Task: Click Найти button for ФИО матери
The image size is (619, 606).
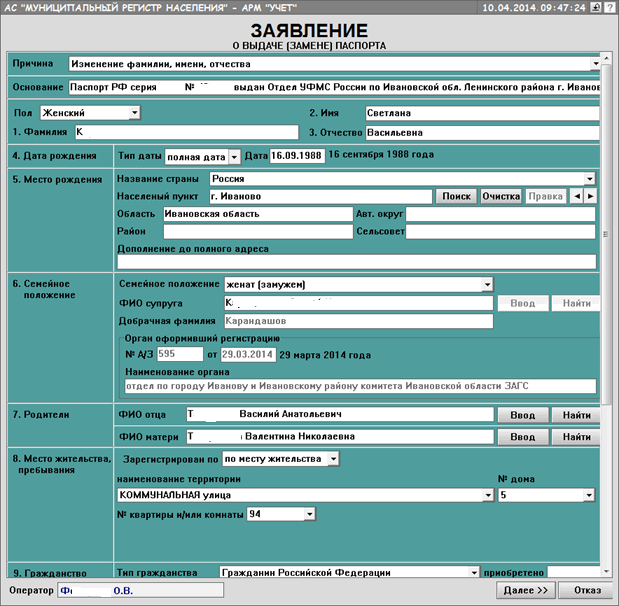Action: [x=576, y=437]
